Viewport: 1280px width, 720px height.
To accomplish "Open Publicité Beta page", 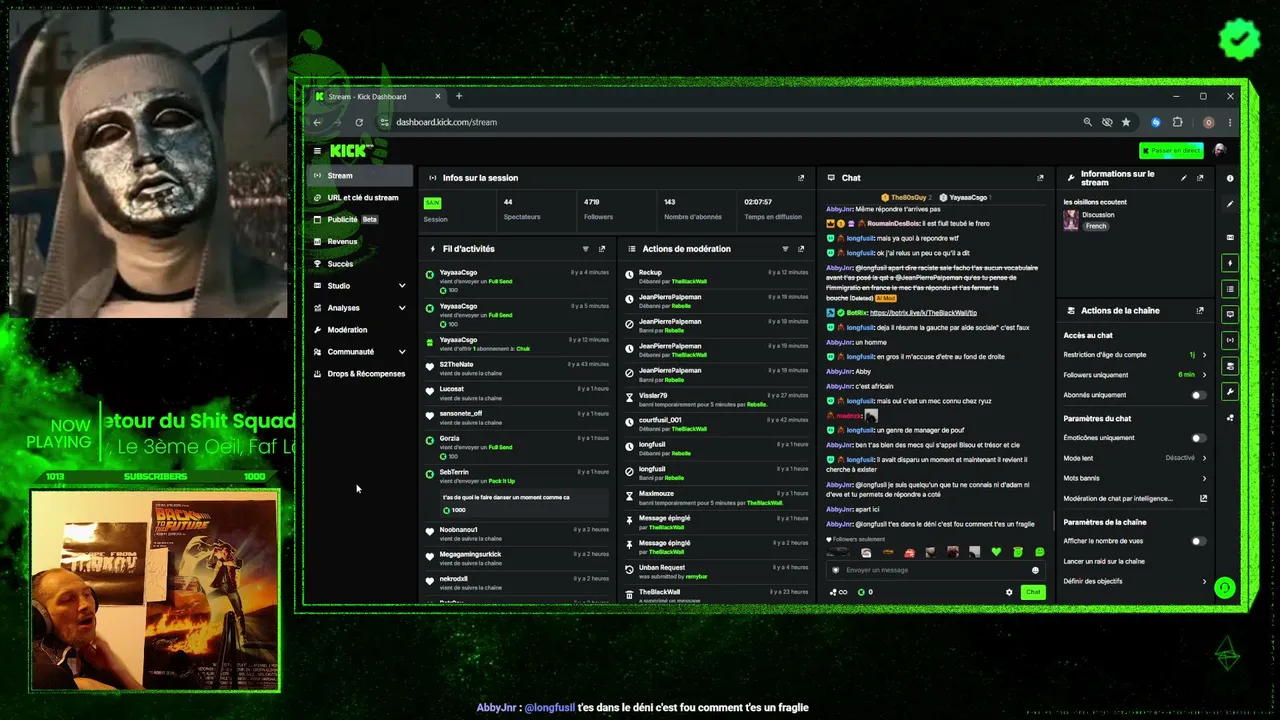I will [360, 220].
